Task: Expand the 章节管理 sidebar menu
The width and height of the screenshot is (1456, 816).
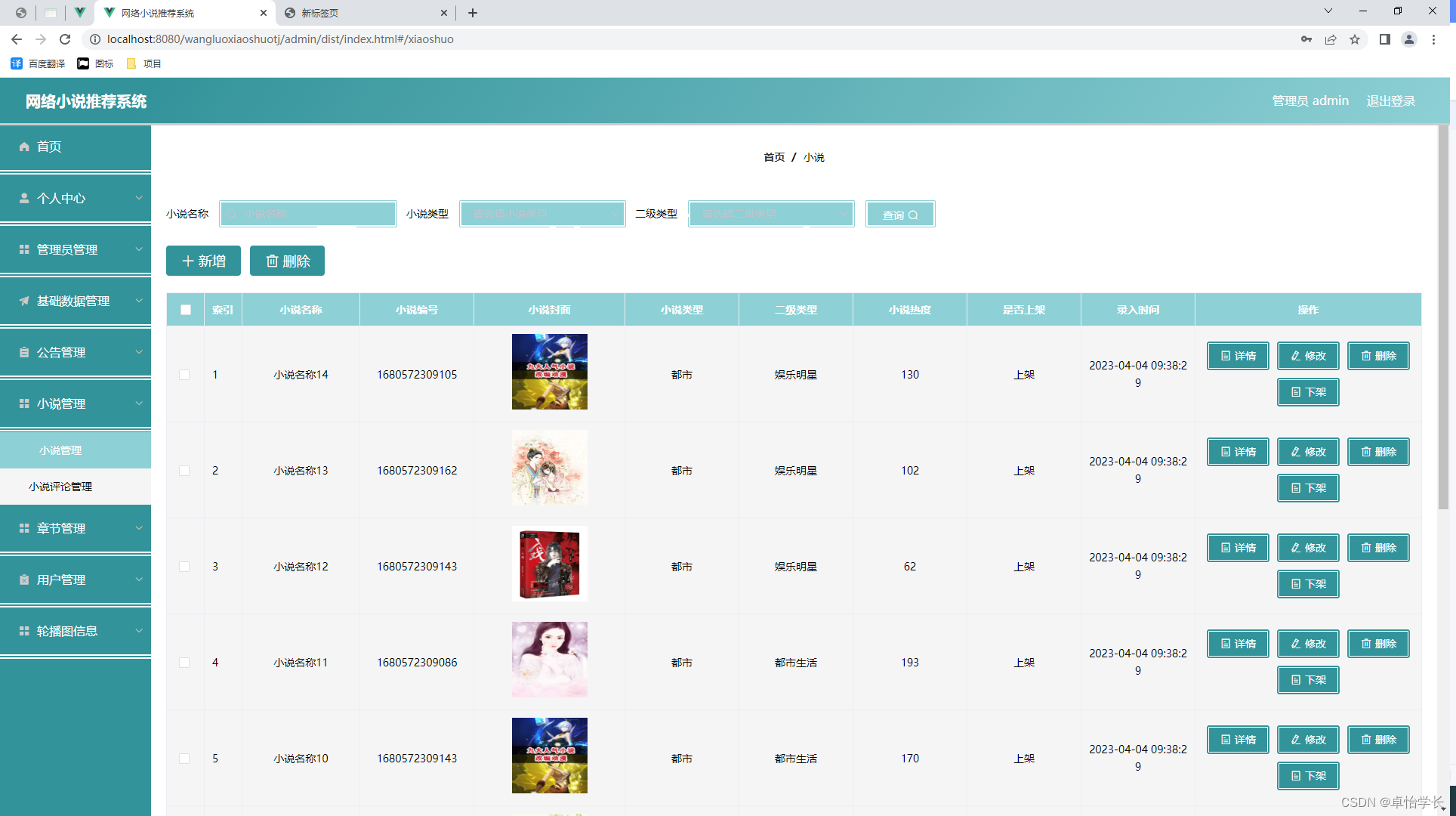Action: (76, 528)
